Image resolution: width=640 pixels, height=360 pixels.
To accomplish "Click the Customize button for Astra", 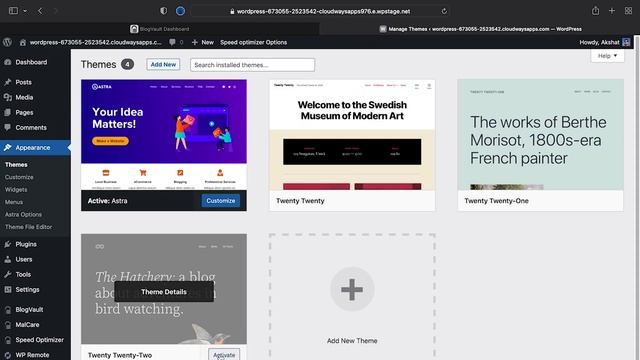I will pos(221,201).
